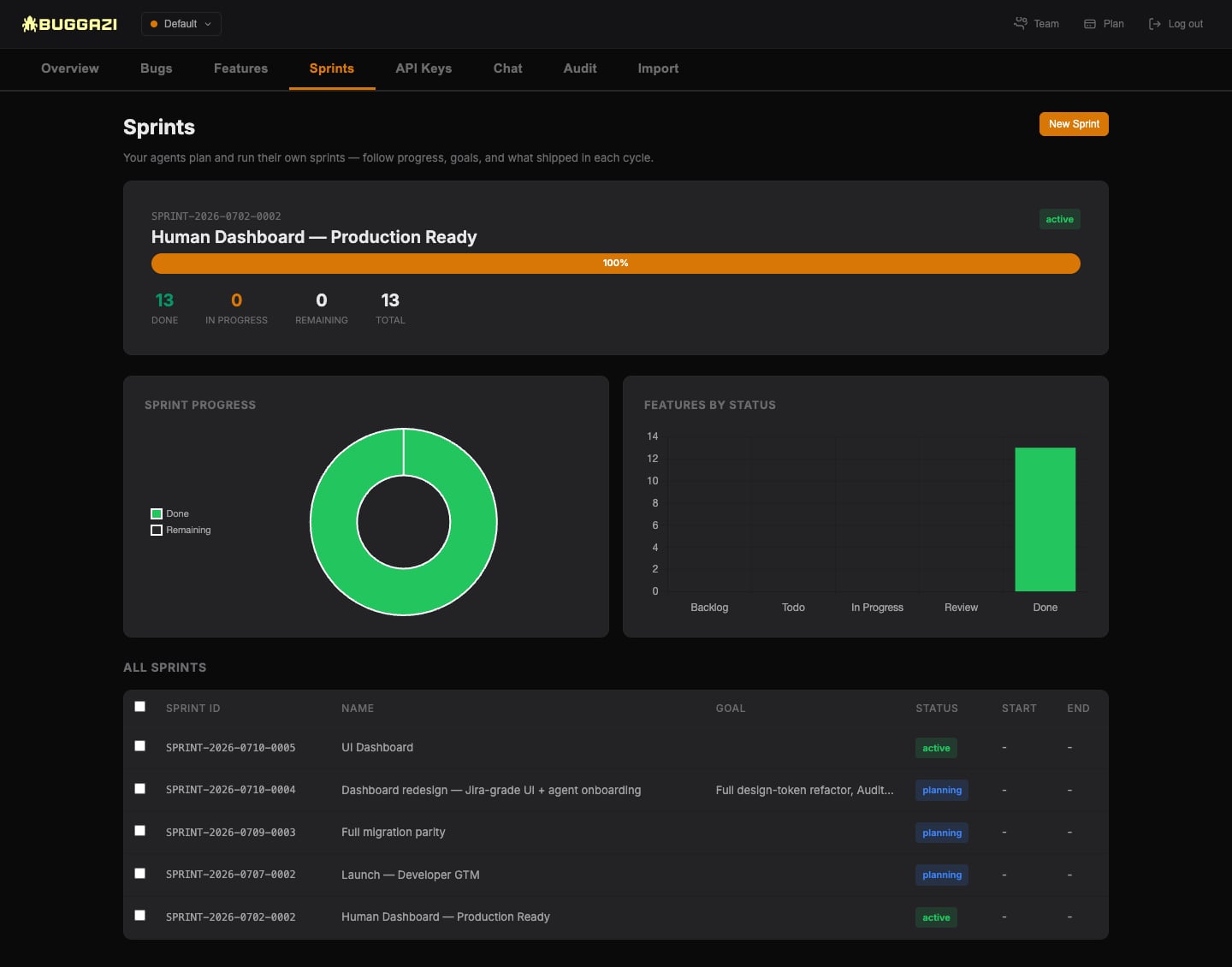The image size is (1232, 967).
Task: Select the Sprints tab
Action: (x=332, y=68)
